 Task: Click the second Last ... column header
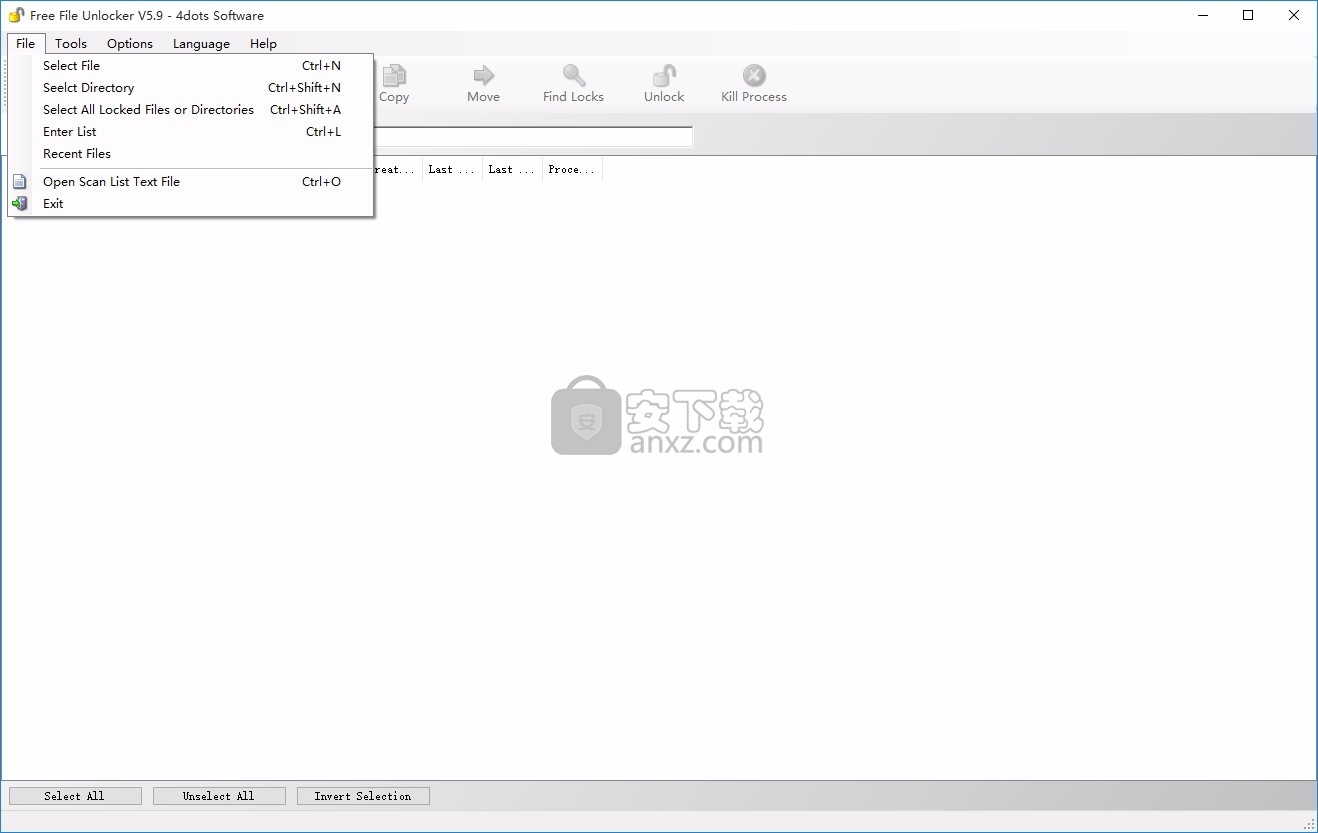(512, 170)
